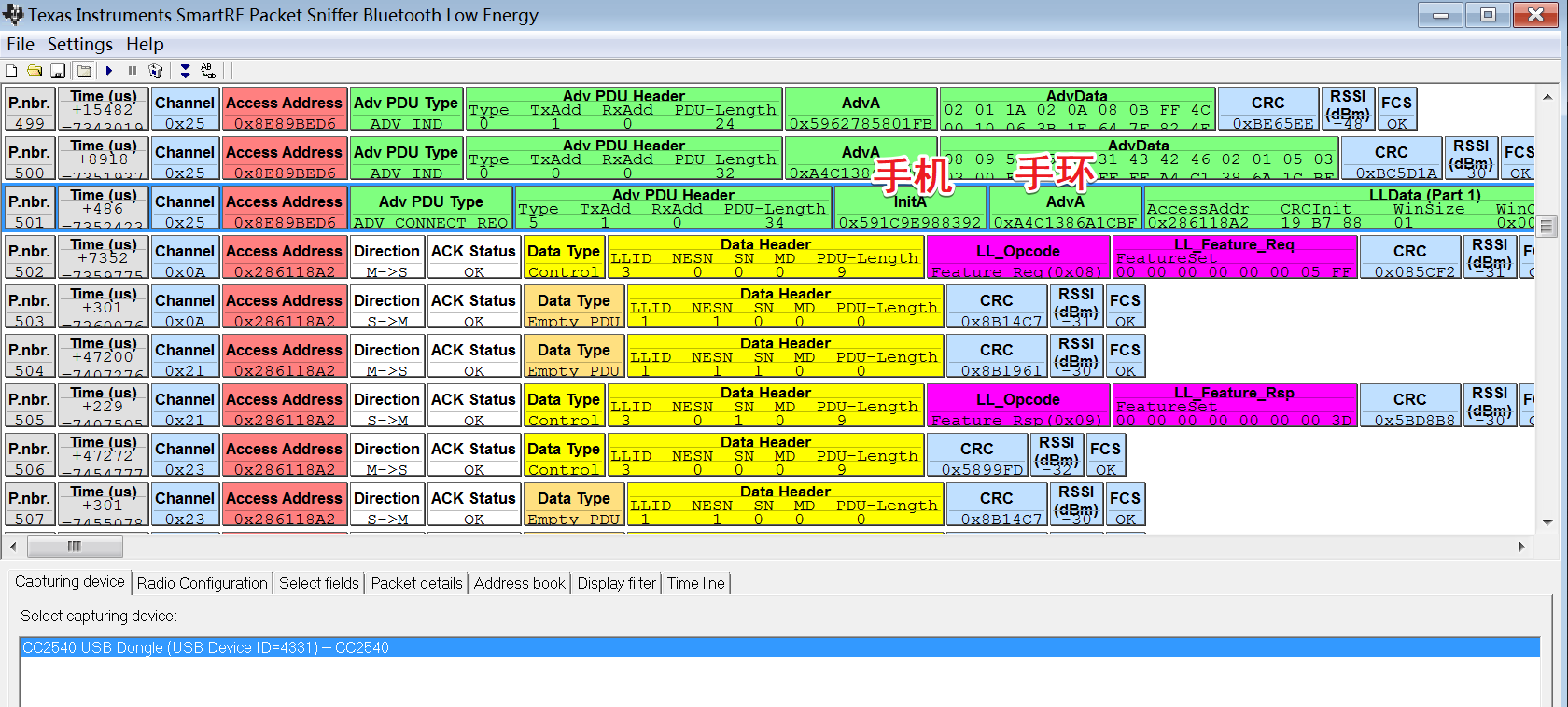Click the AdvA 0x5962785801FB cell
This screenshot has height=707, width=1568.
[x=861, y=109]
